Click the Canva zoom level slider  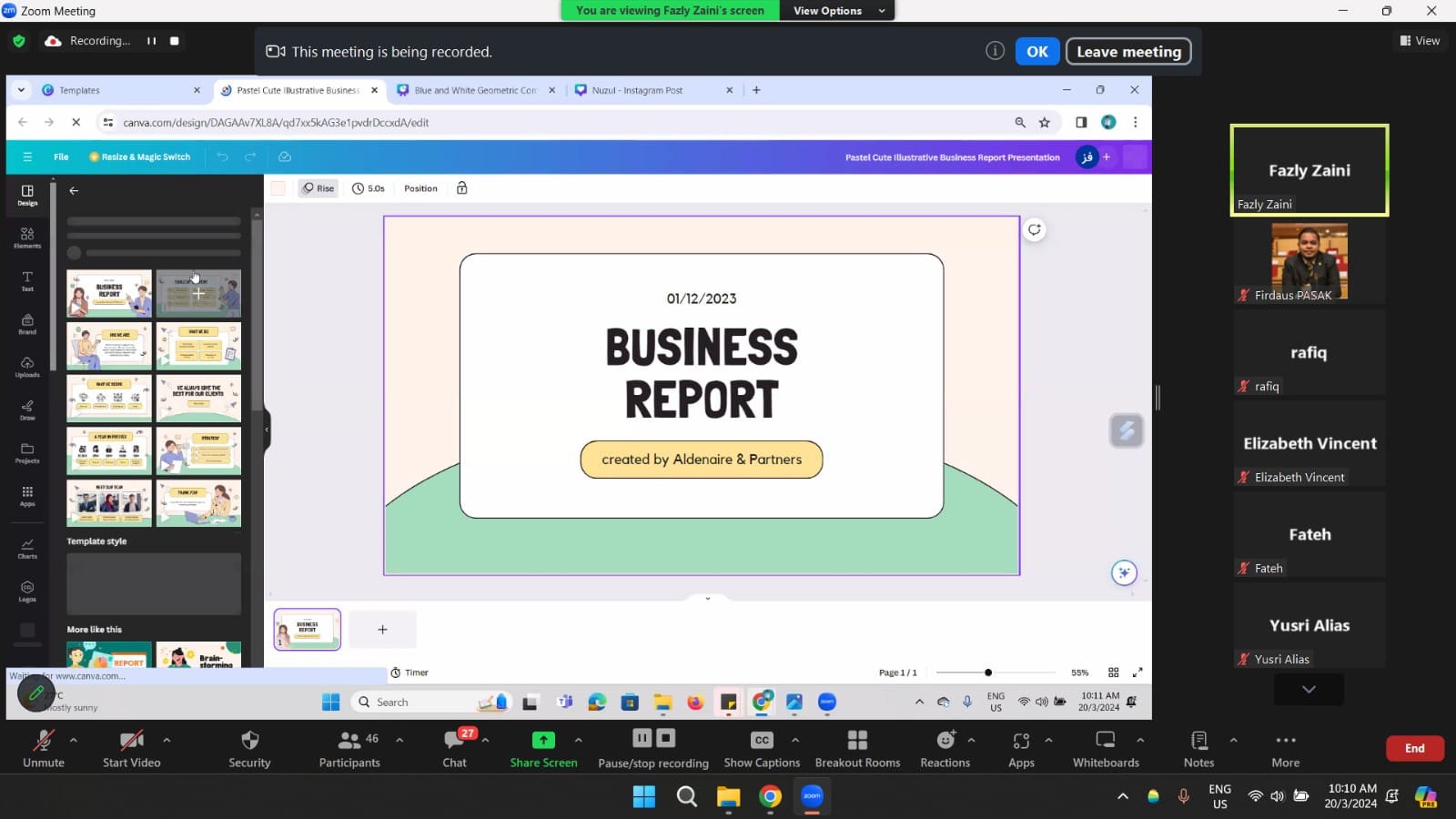click(988, 672)
